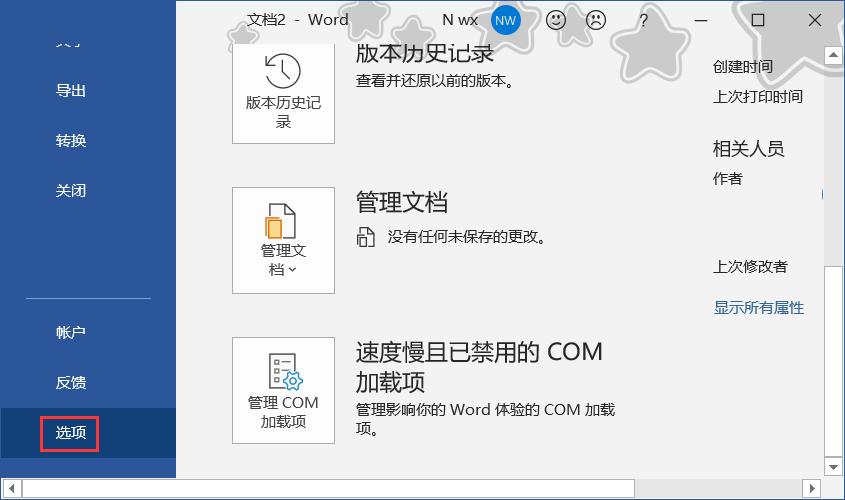Click the horizontal scrollbar right arrow
The width and height of the screenshot is (845, 500).
tap(812, 489)
